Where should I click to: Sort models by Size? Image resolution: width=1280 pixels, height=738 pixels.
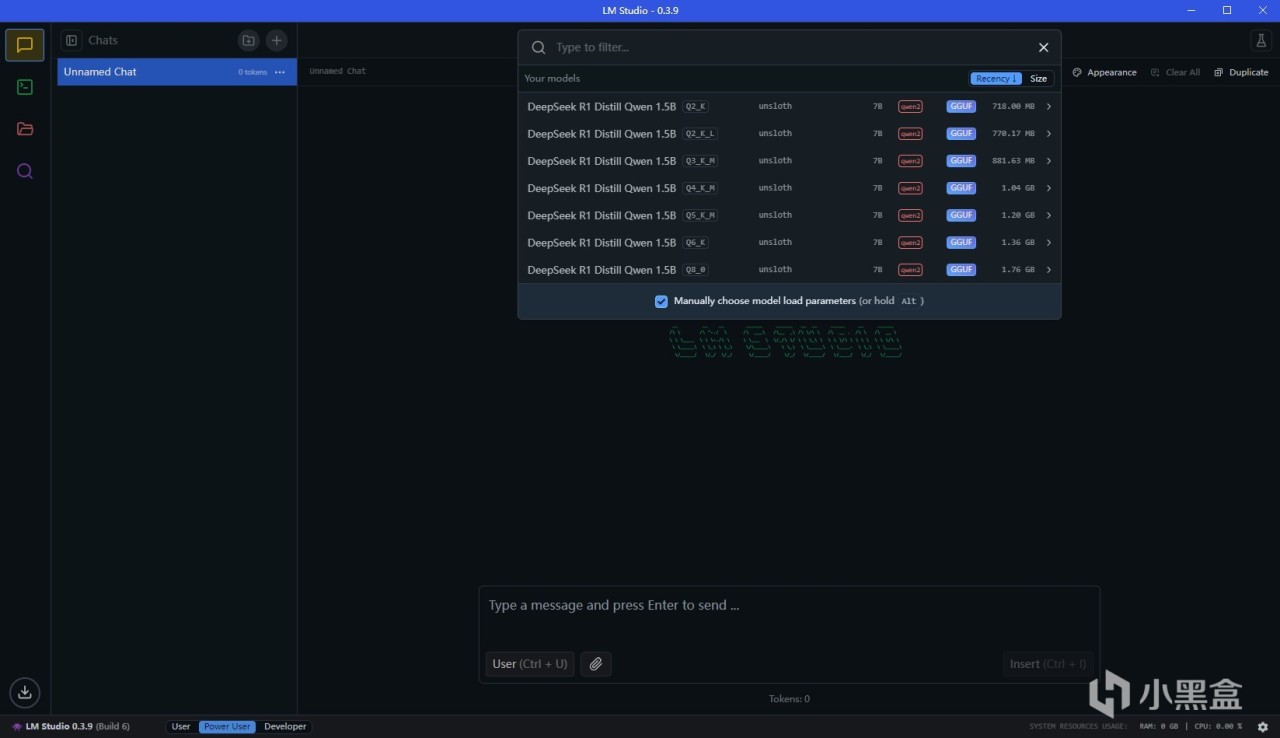pyautogui.click(x=1038, y=78)
